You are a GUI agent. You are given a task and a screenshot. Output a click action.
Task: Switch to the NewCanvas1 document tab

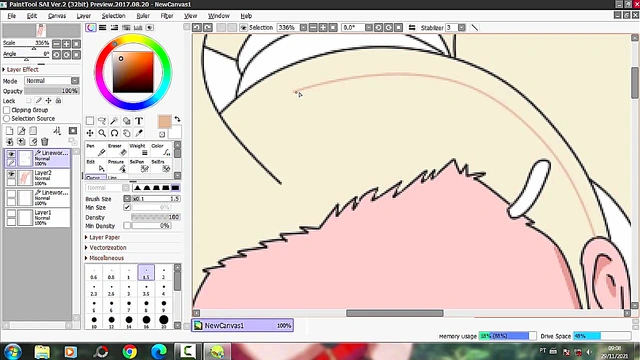tap(242, 325)
